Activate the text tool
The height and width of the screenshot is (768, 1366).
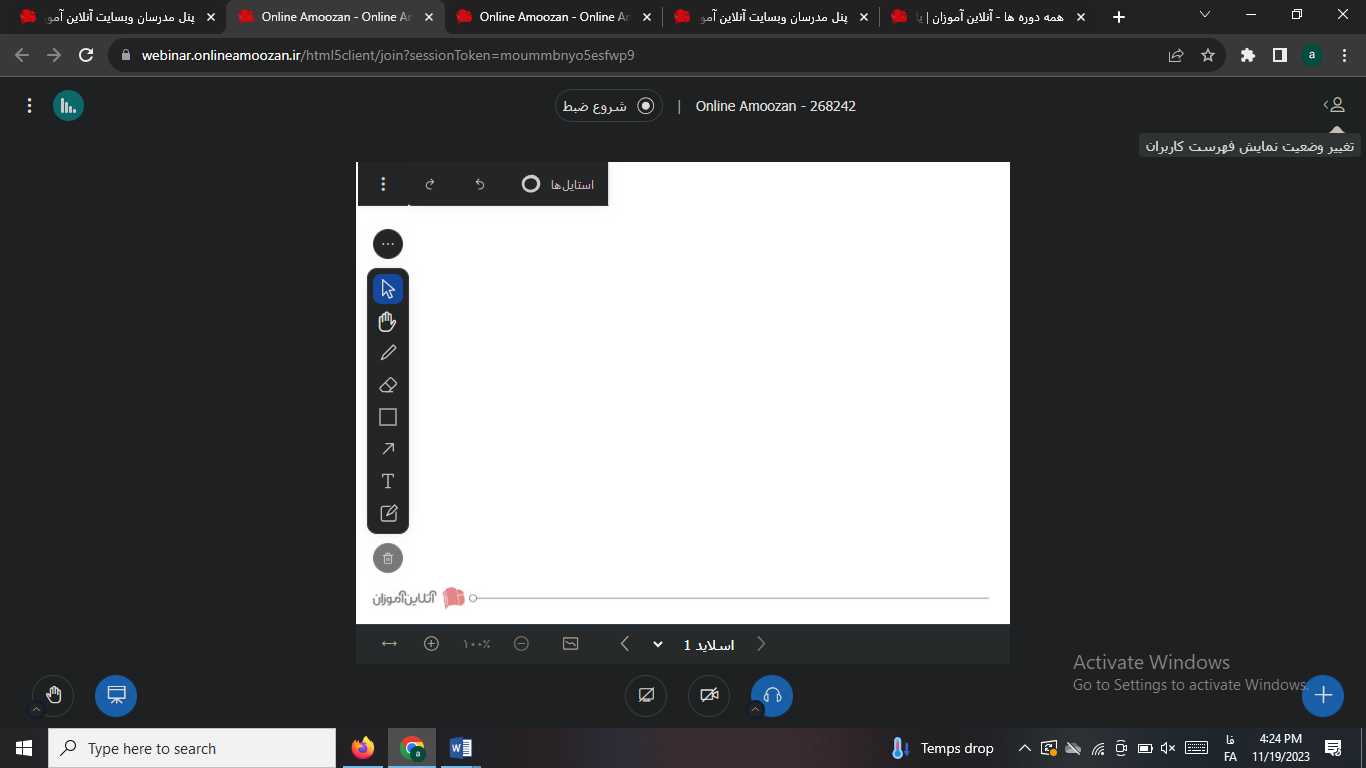coord(388,481)
